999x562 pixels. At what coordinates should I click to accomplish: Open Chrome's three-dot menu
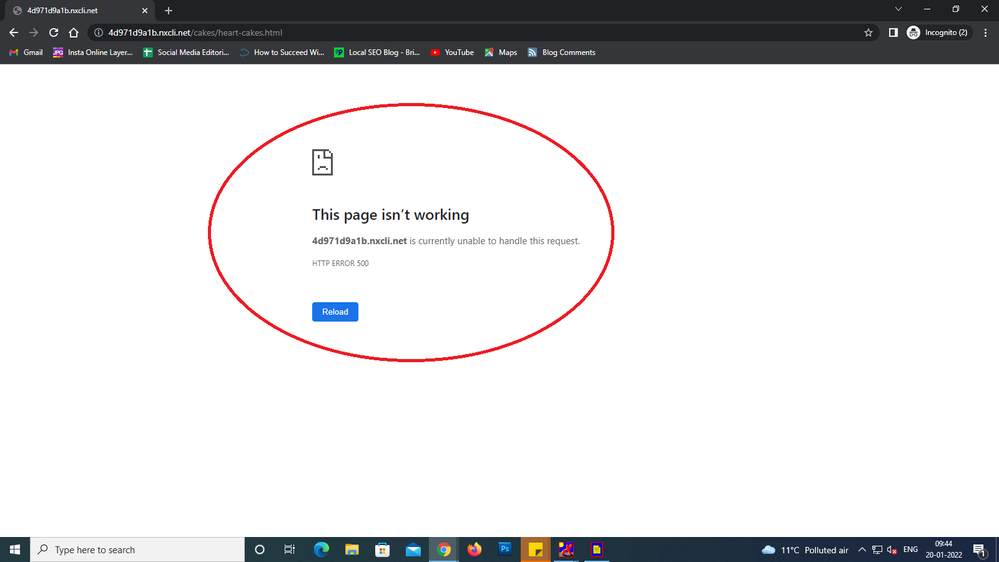pyautogui.click(x=985, y=32)
